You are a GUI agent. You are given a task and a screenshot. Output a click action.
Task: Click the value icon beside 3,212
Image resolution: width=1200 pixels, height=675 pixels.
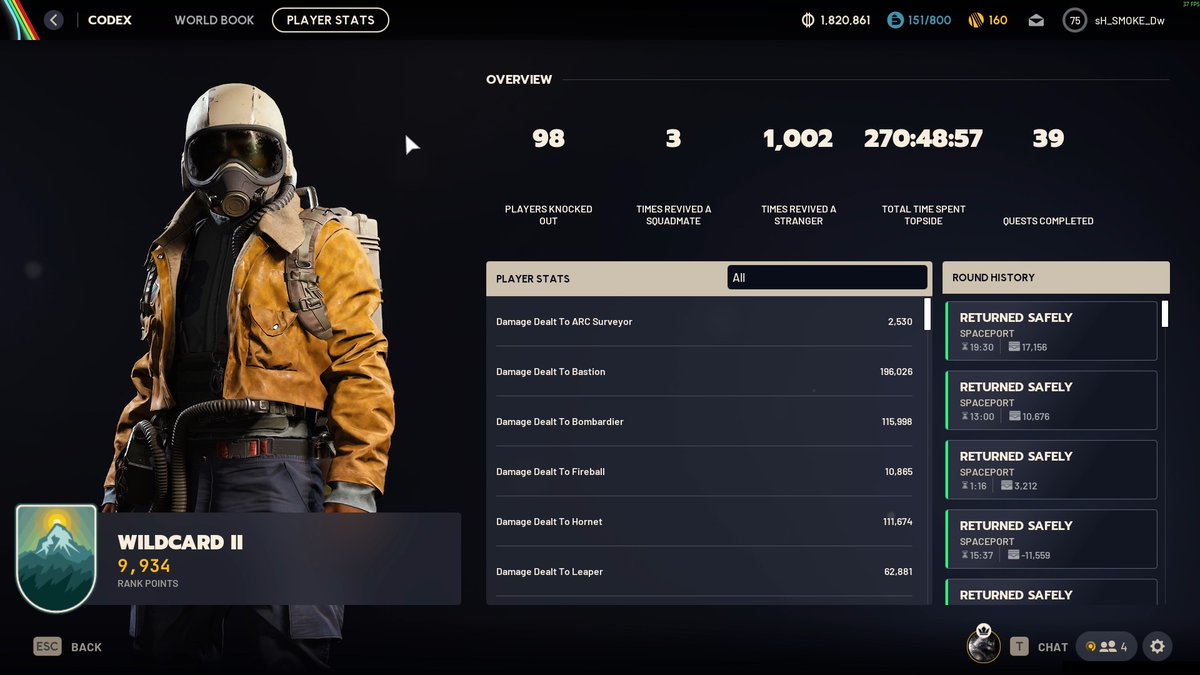pos(1006,486)
